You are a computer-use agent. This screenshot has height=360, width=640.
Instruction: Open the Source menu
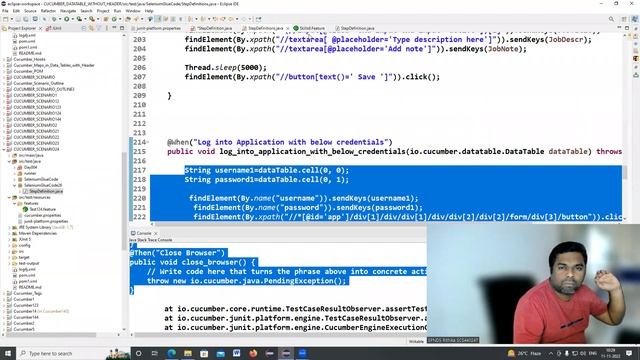[x=30, y=11]
